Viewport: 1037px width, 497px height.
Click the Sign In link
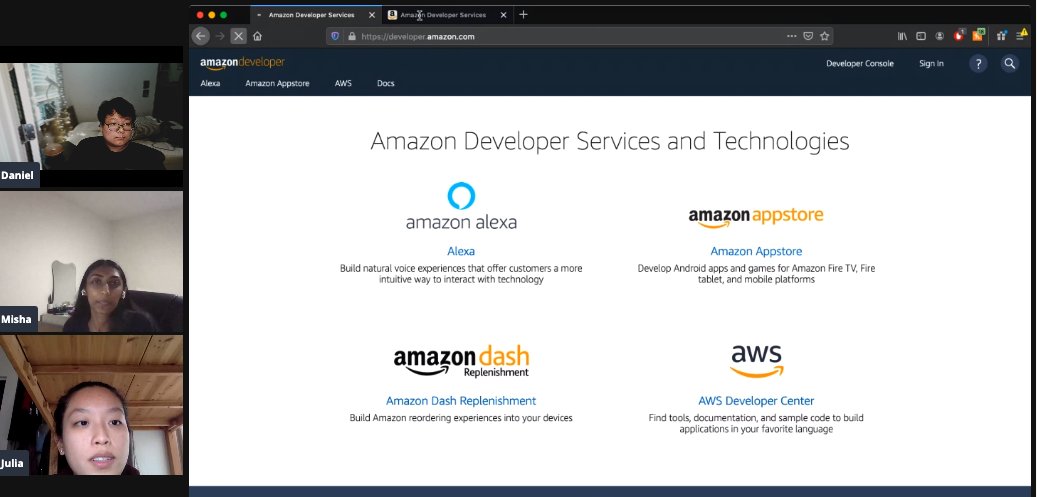931,64
